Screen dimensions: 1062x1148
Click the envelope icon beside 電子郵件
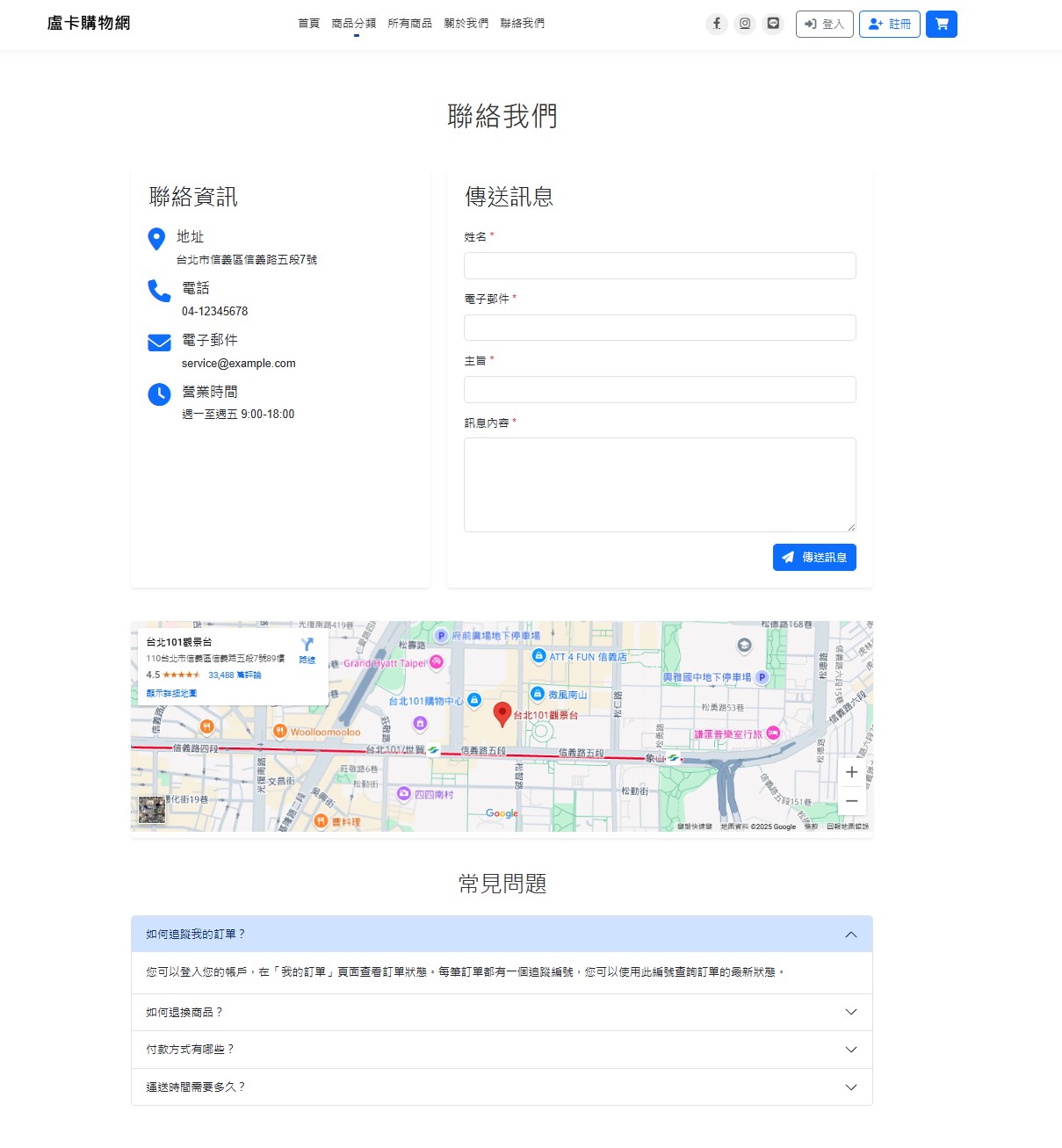pos(158,343)
